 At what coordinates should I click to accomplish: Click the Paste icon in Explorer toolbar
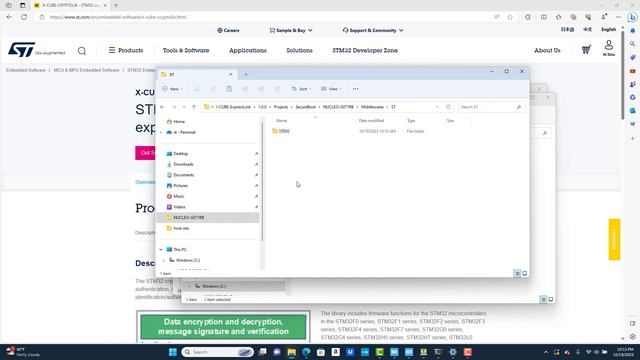(x=229, y=89)
